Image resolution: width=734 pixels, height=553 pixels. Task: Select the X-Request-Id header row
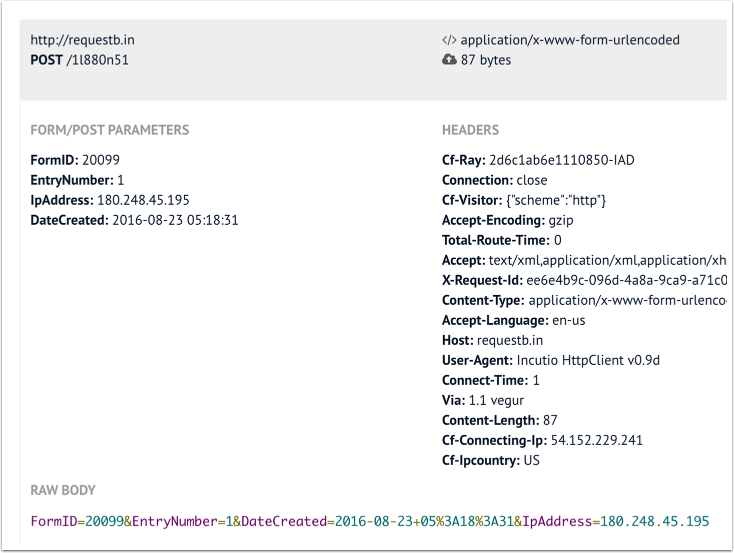(582, 280)
